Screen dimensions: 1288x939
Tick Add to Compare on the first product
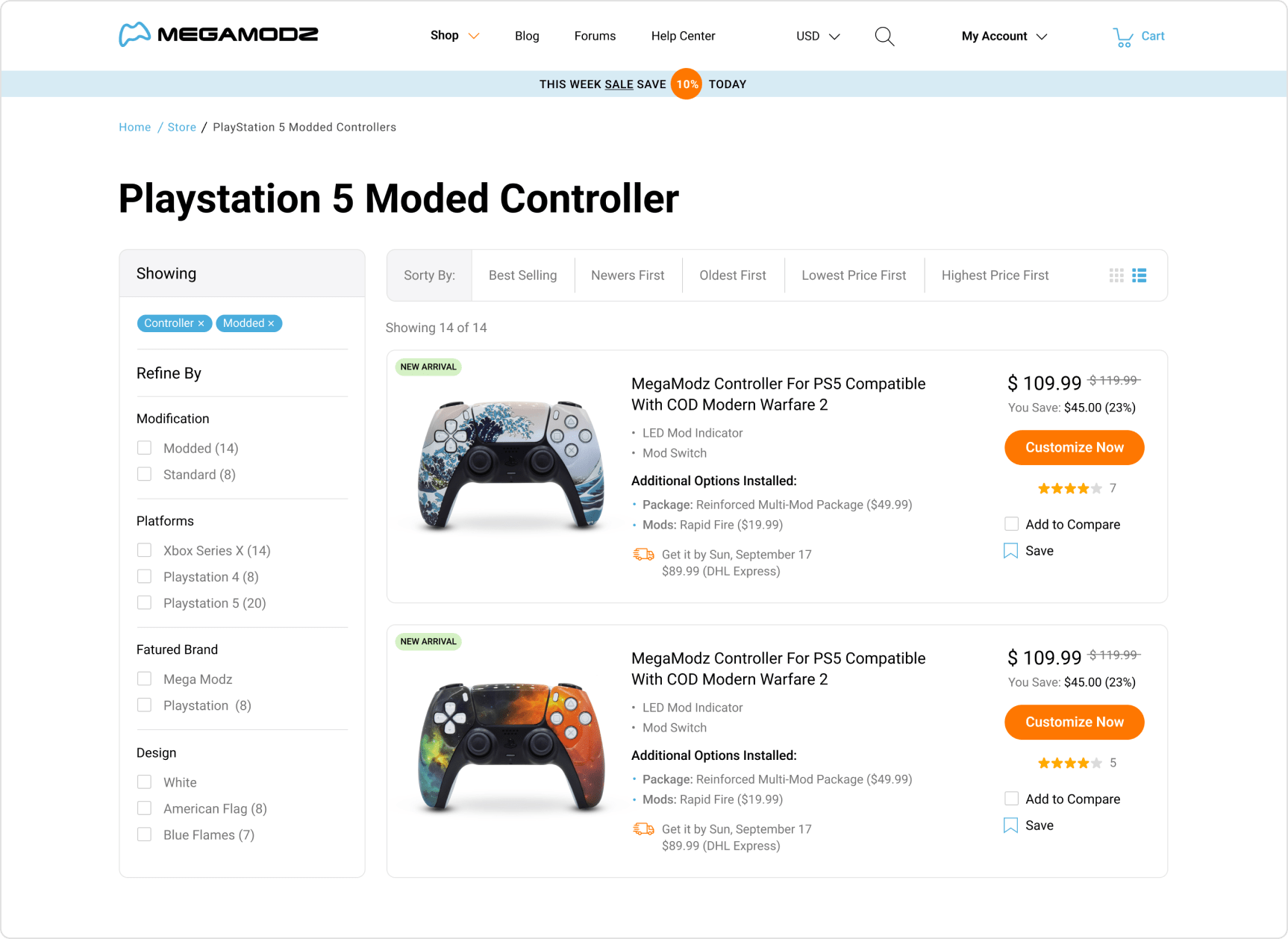click(1011, 524)
